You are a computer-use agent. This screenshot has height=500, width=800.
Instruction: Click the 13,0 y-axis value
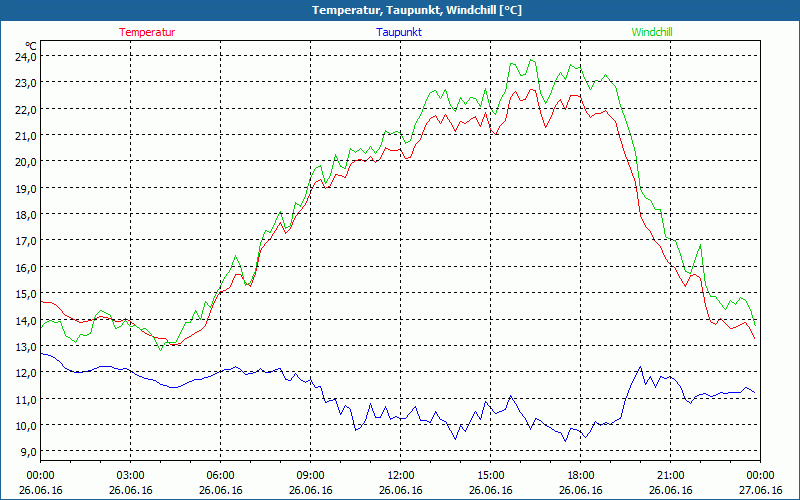coord(26,346)
